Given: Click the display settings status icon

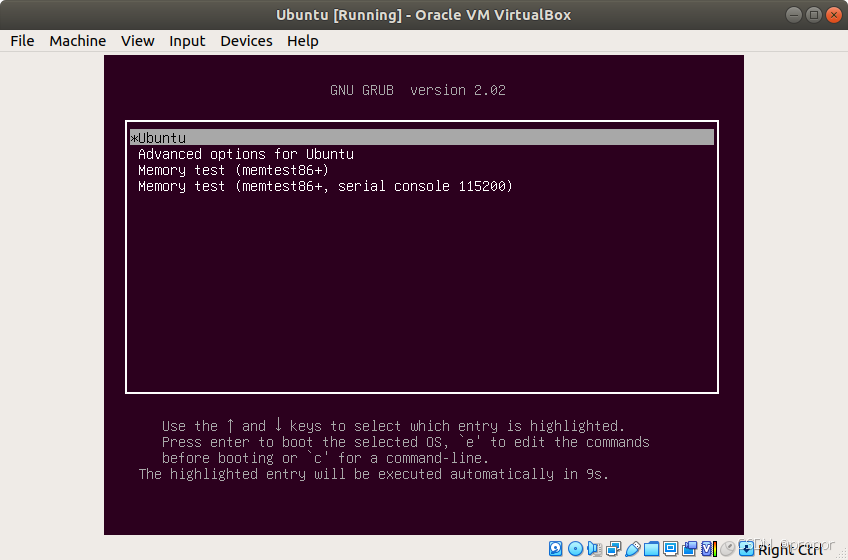Looking at the screenshot, I should pos(671,549).
